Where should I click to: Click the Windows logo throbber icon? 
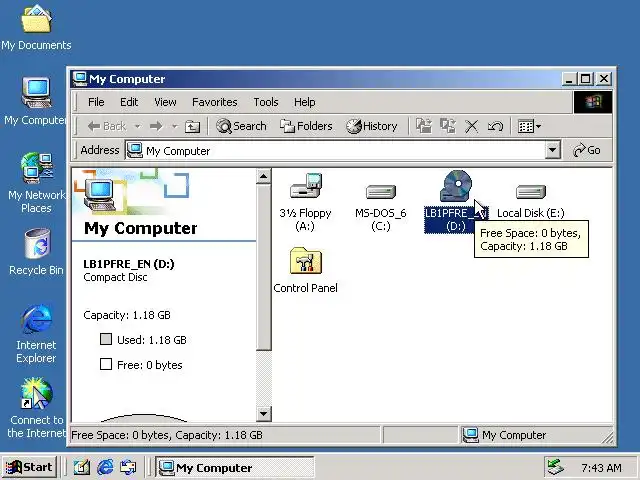coord(593,102)
